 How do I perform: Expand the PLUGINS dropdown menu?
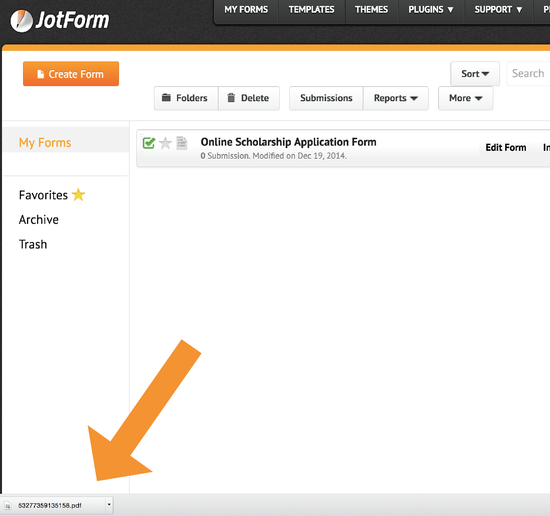[431, 10]
